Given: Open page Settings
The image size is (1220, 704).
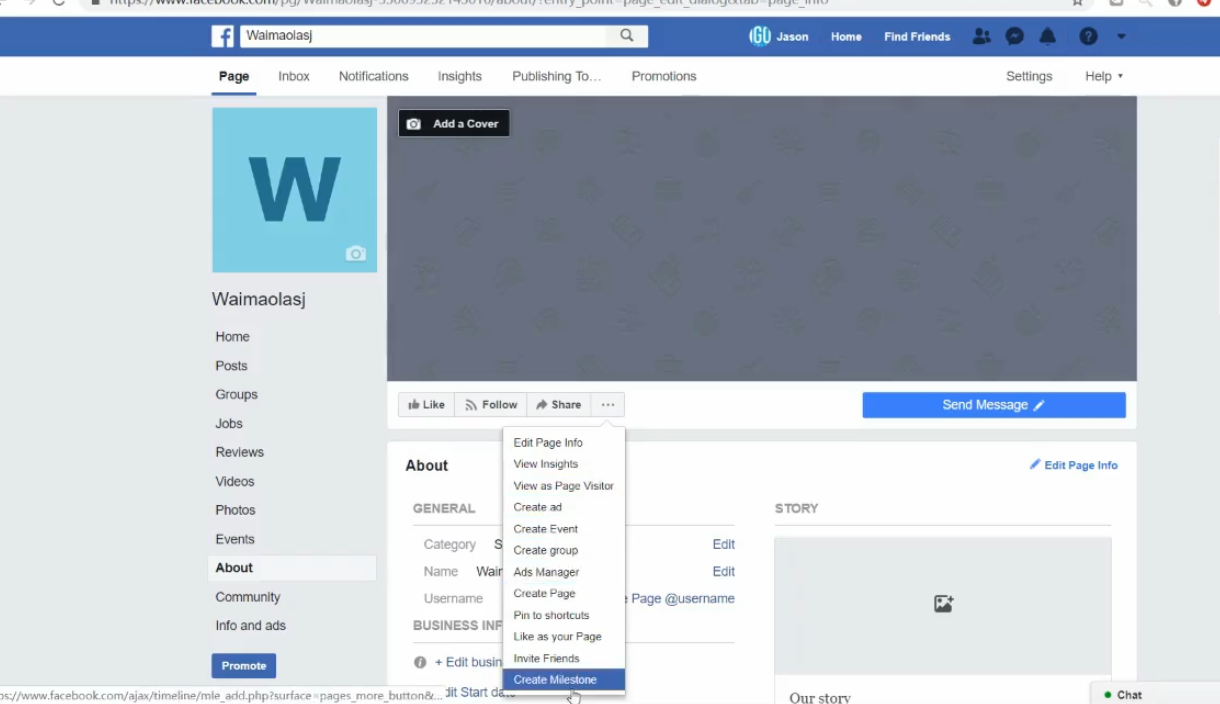Looking at the screenshot, I should (x=1029, y=76).
